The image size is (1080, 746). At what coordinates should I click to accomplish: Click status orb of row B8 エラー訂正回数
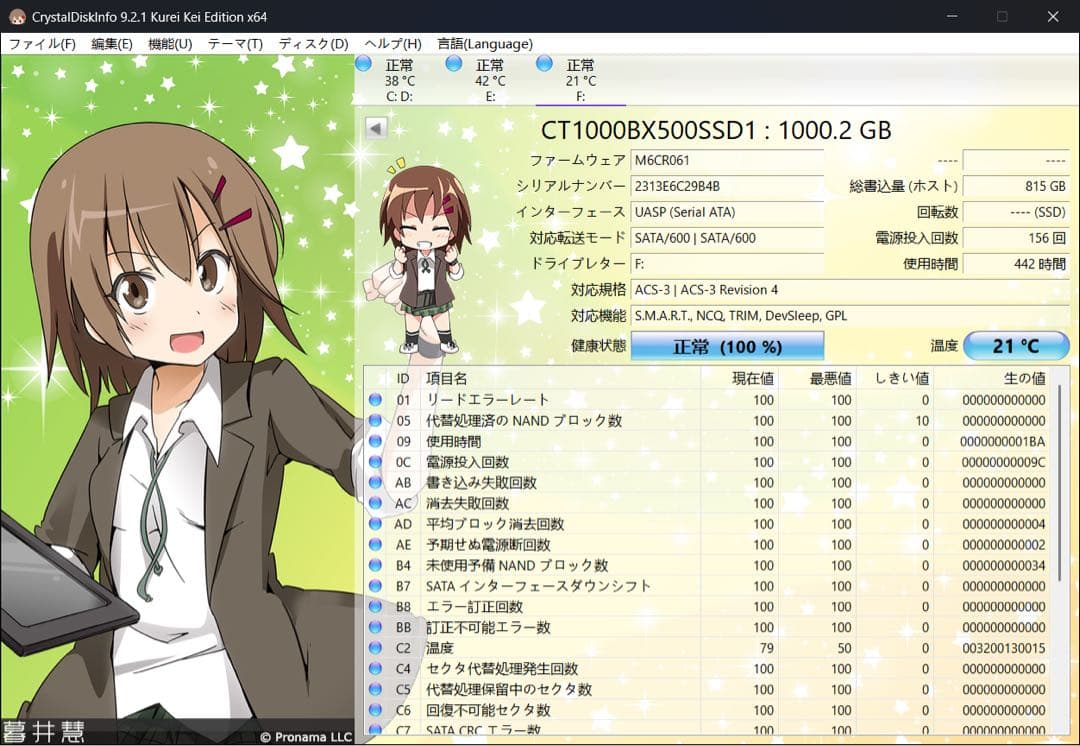click(375, 606)
